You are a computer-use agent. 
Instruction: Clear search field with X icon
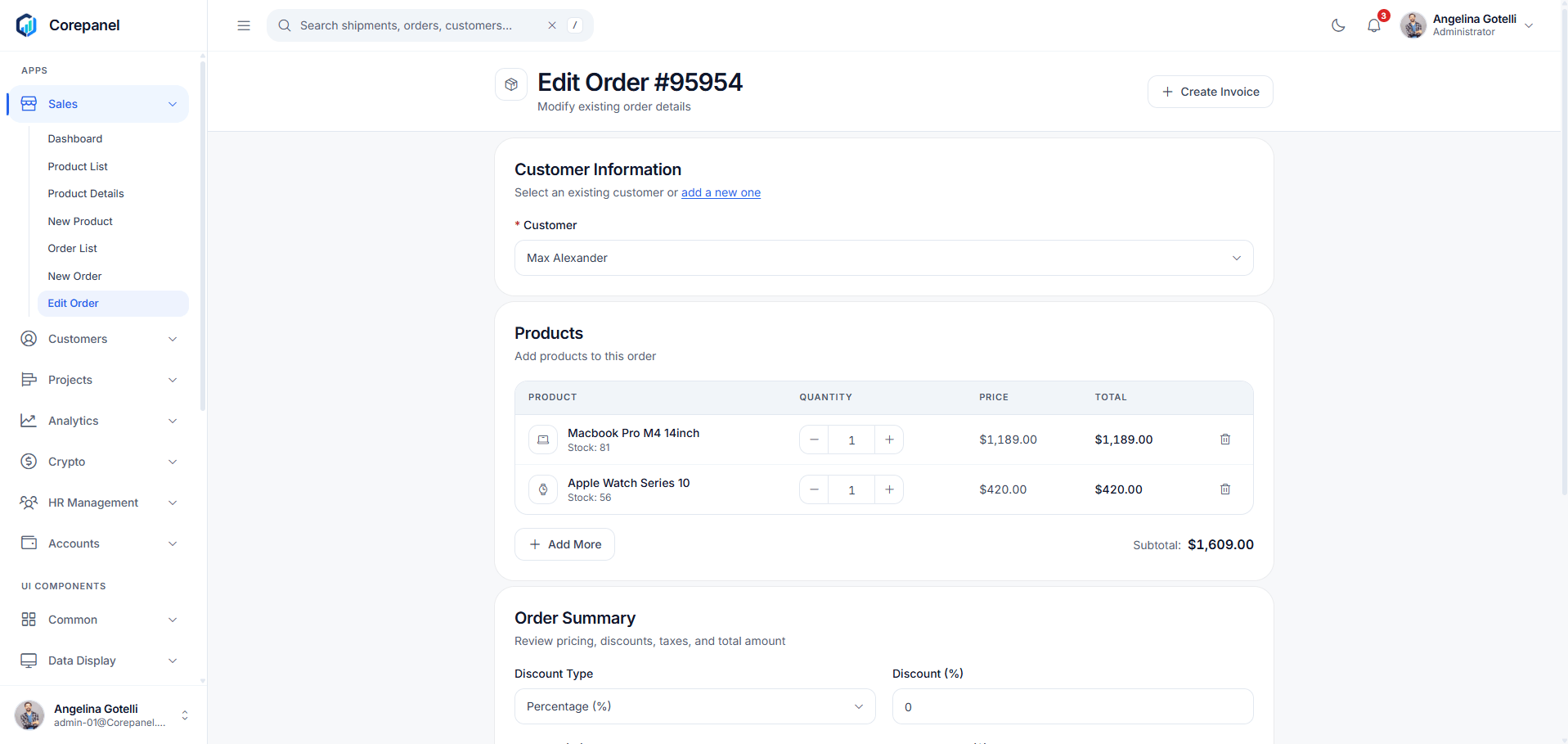552,25
